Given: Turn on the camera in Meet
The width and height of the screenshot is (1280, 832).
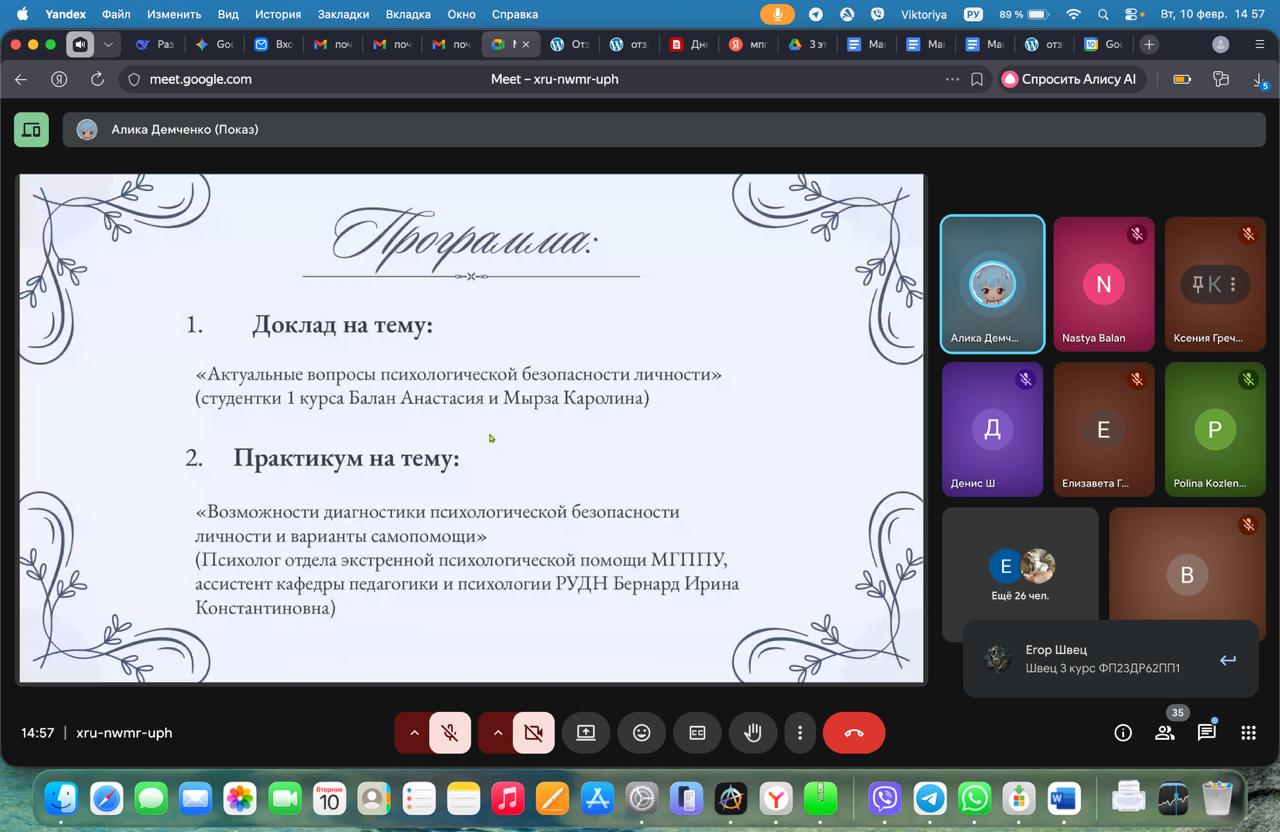Looking at the screenshot, I should (534, 733).
